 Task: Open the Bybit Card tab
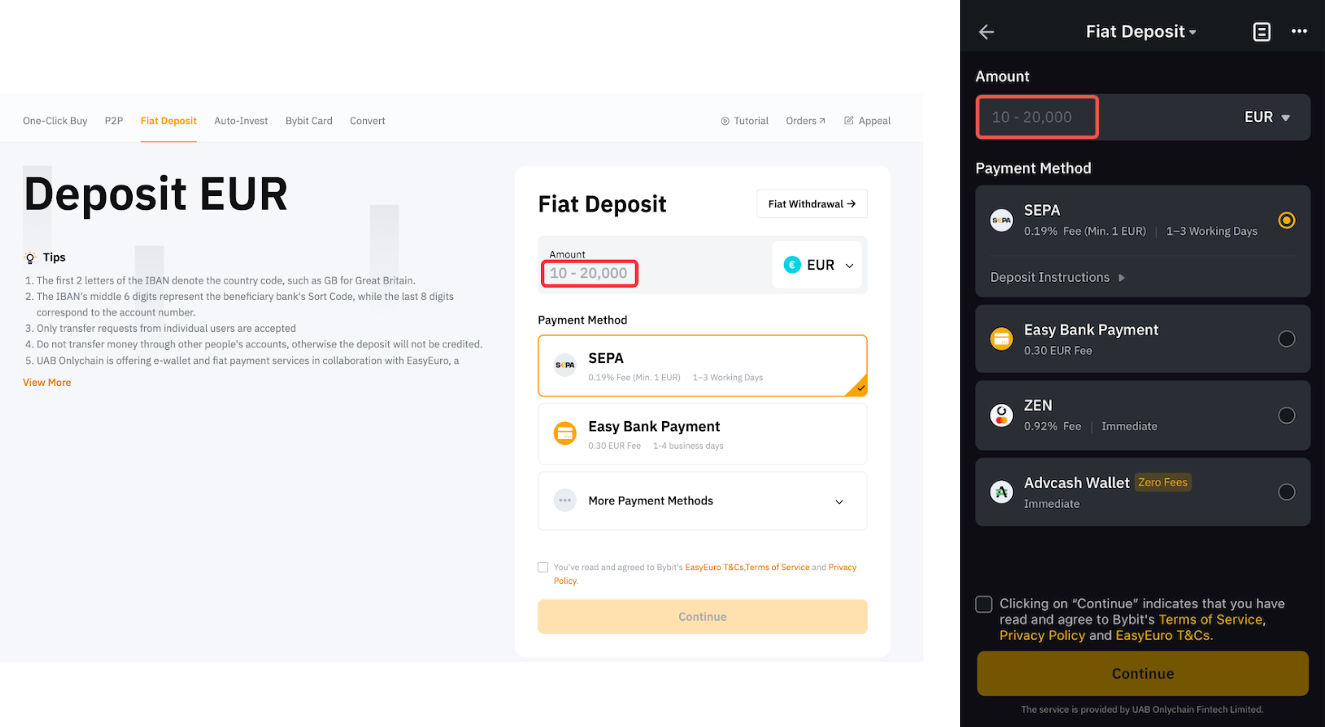(308, 120)
